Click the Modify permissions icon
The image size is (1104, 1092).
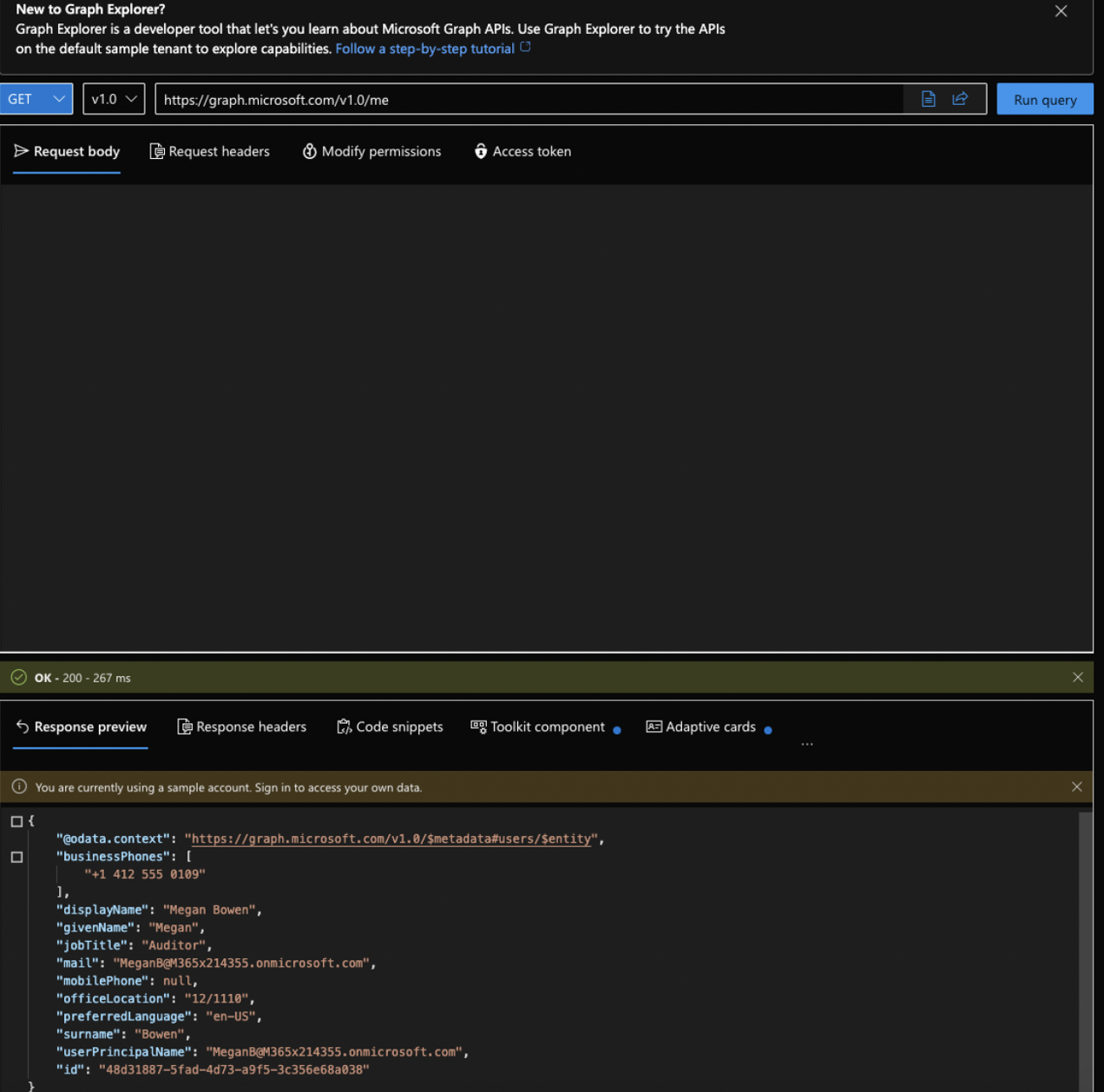[x=309, y=151]
